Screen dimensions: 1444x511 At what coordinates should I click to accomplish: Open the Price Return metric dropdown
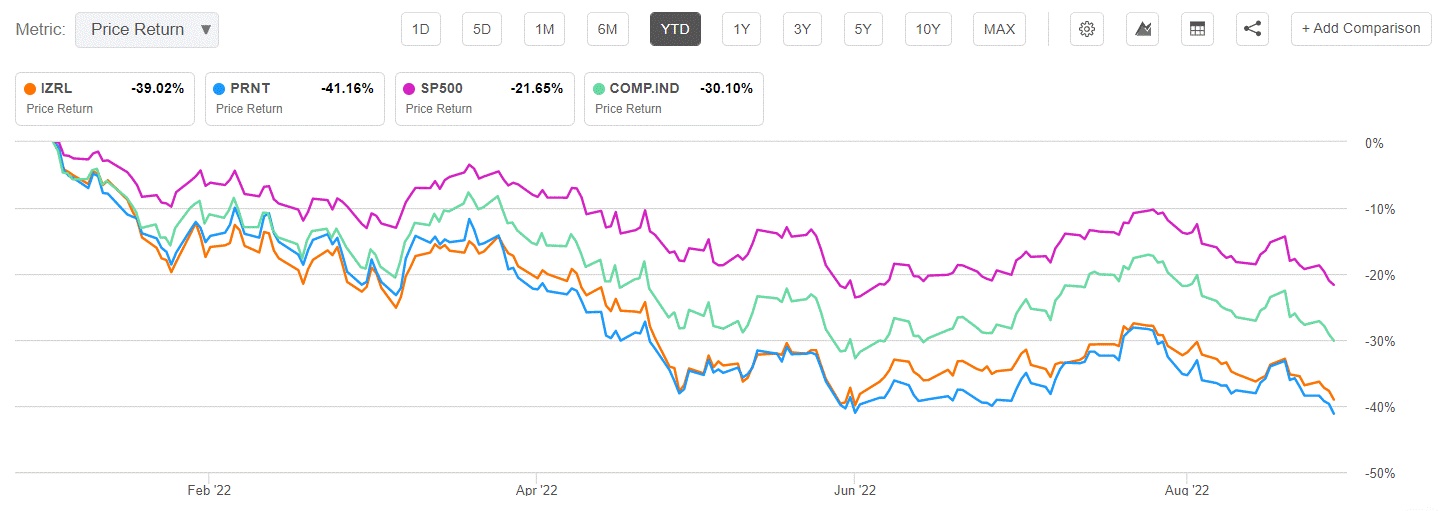point(146,29)
